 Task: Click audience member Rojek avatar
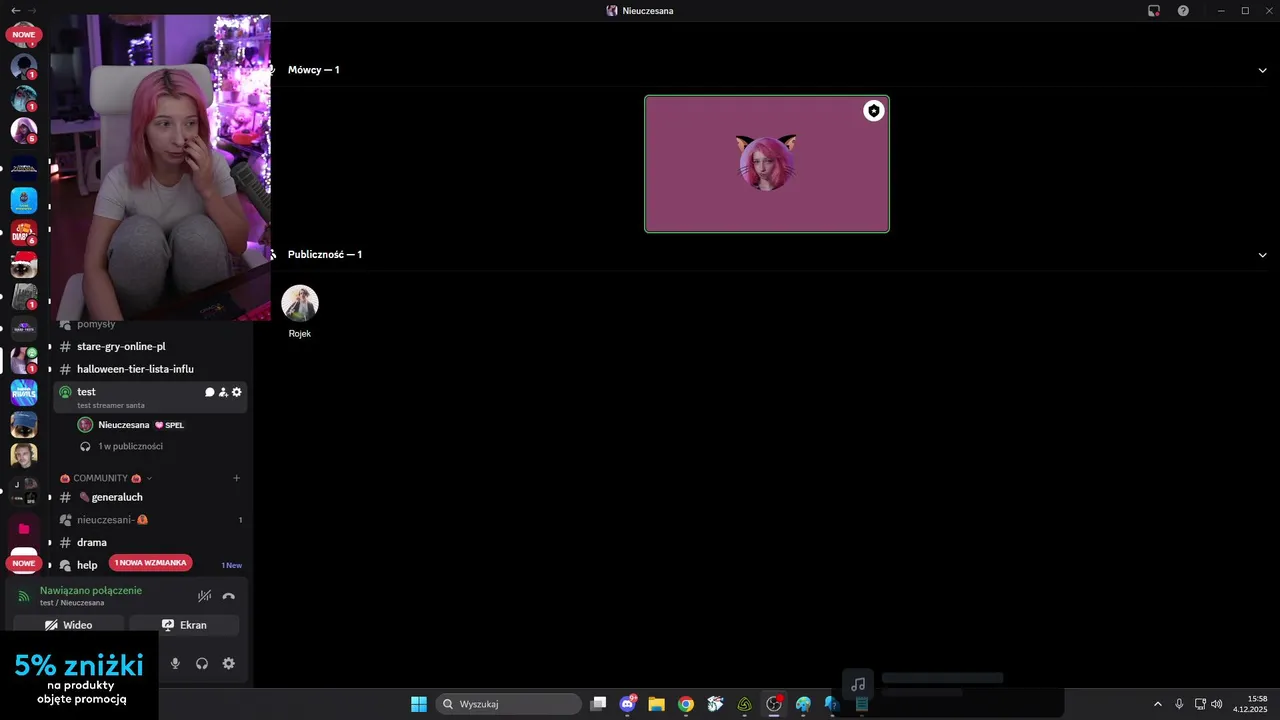point(300,303)
